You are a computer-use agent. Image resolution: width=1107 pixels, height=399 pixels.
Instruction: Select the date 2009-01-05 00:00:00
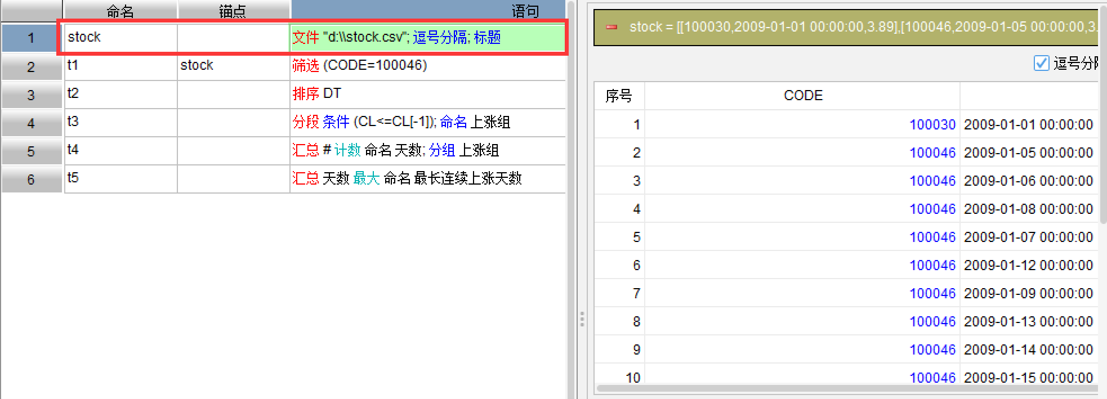tap(1028, 153)
